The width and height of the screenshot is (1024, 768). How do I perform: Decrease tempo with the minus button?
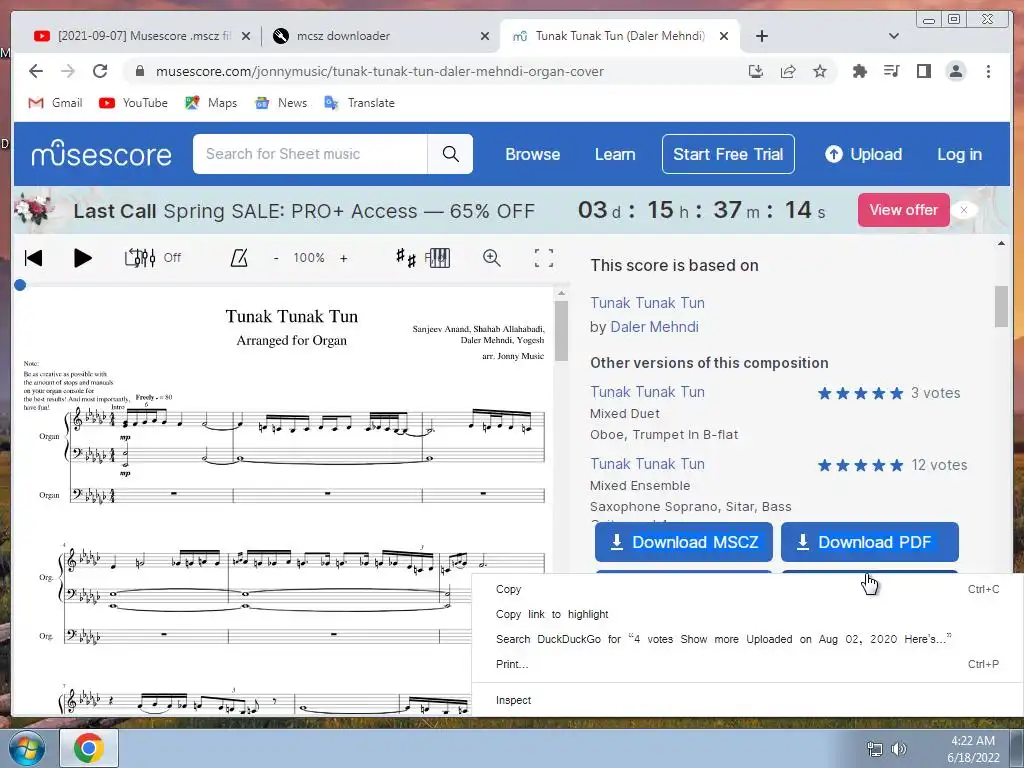point(276,258)
